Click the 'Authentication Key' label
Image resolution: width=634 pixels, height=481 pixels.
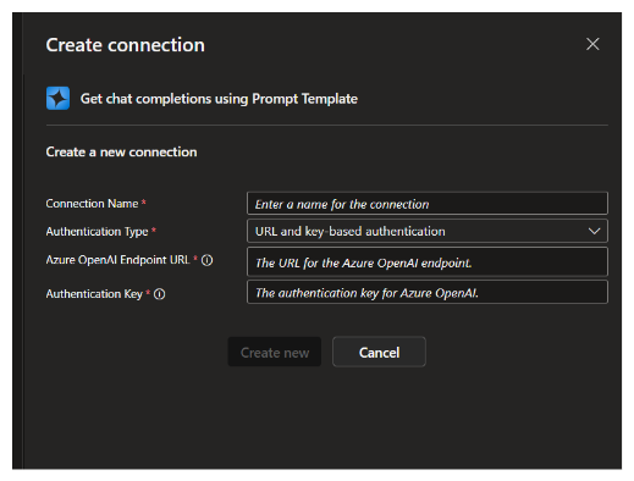click(x=94, y=294)
